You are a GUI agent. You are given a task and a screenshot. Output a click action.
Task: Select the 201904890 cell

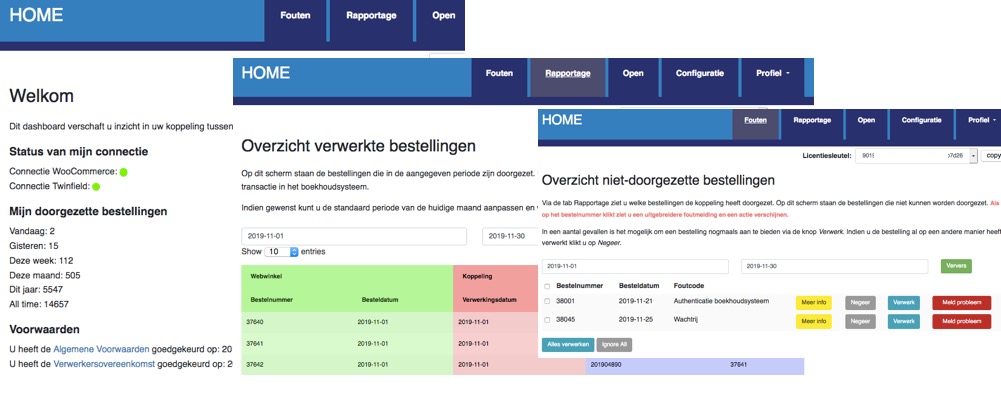tap(606, 365)
